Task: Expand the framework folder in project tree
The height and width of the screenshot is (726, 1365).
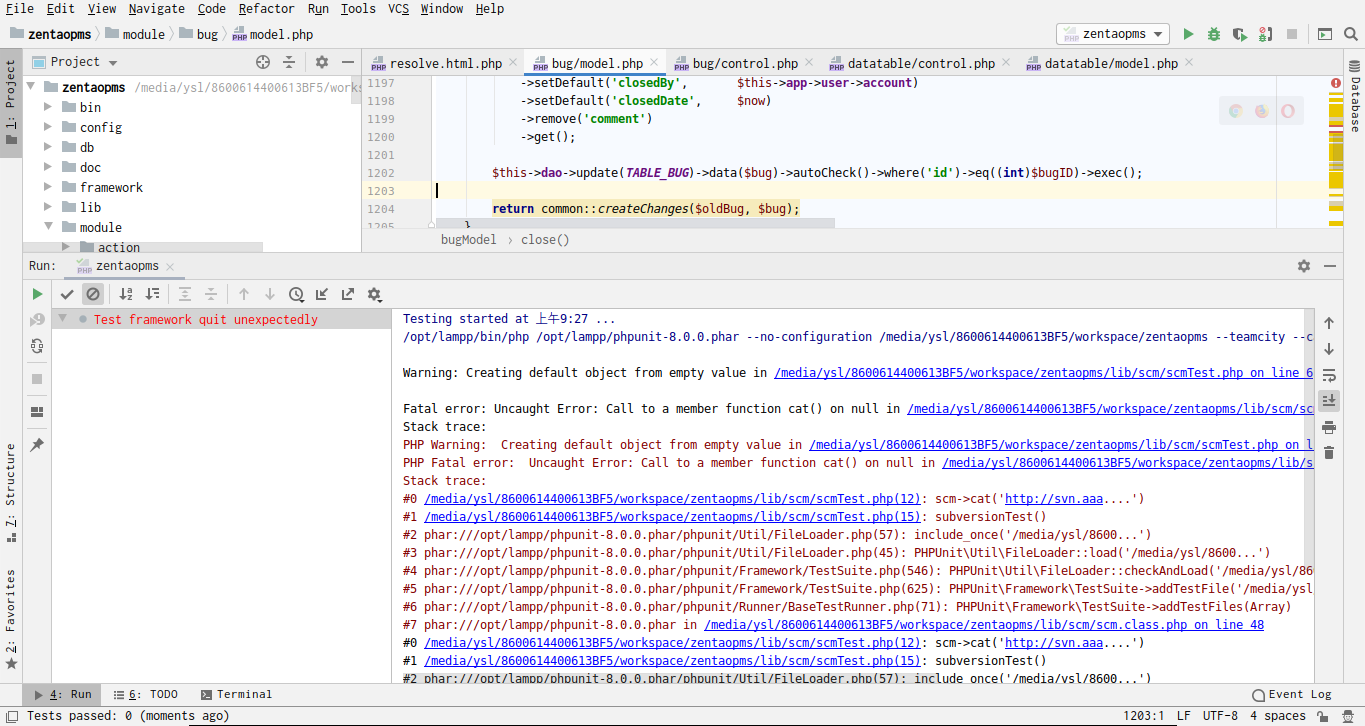Action: click(48, 187)
